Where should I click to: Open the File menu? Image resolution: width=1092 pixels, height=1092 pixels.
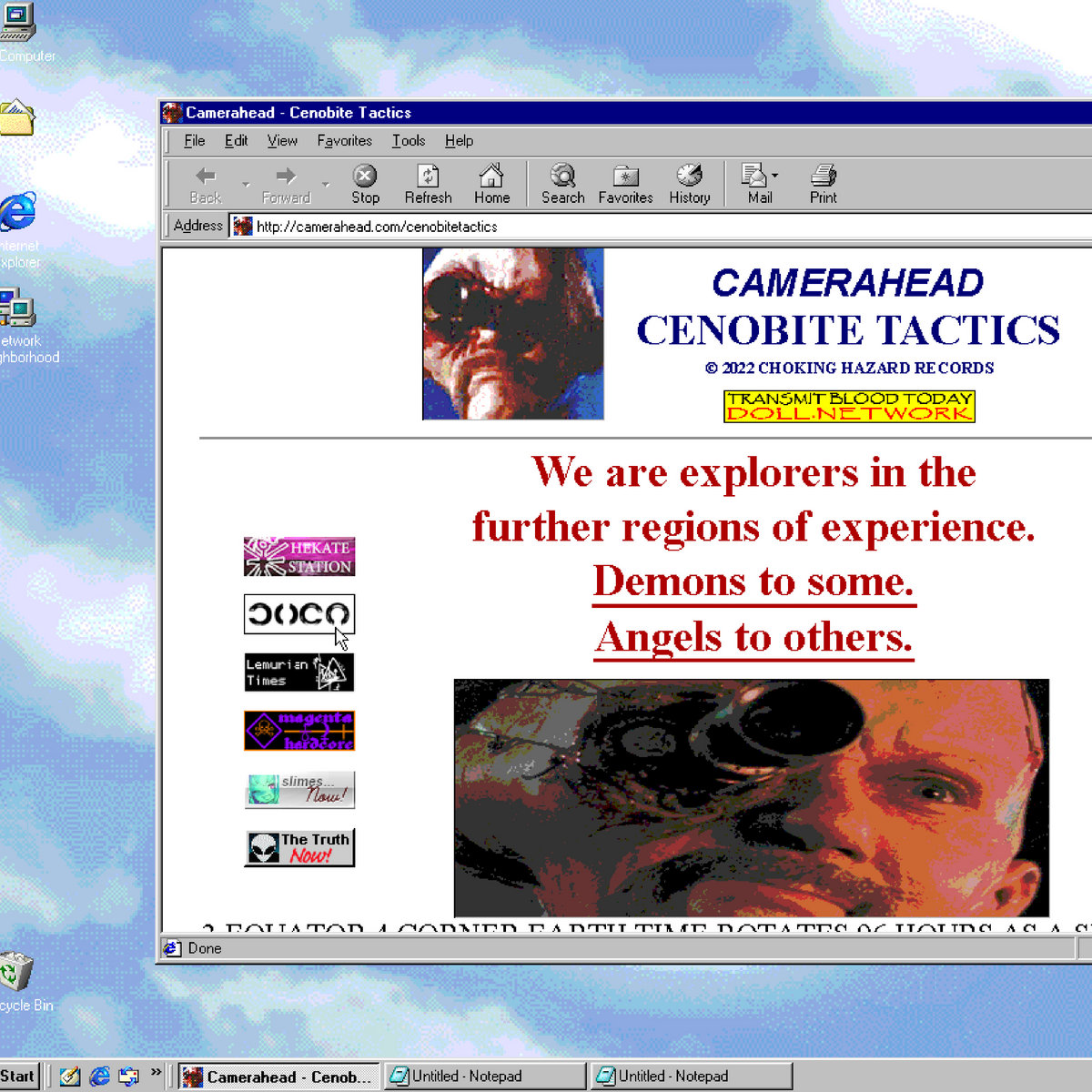[194, 141]
